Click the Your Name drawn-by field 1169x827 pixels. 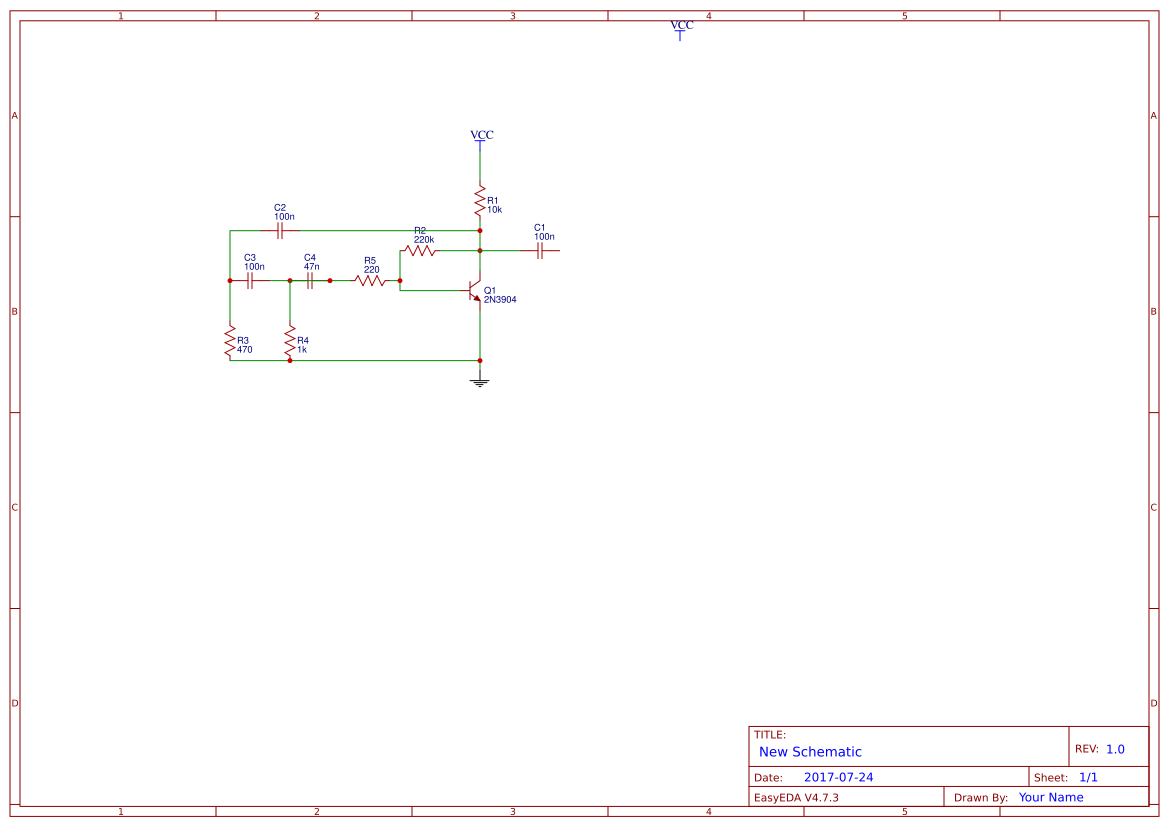tap(1051, 797)
